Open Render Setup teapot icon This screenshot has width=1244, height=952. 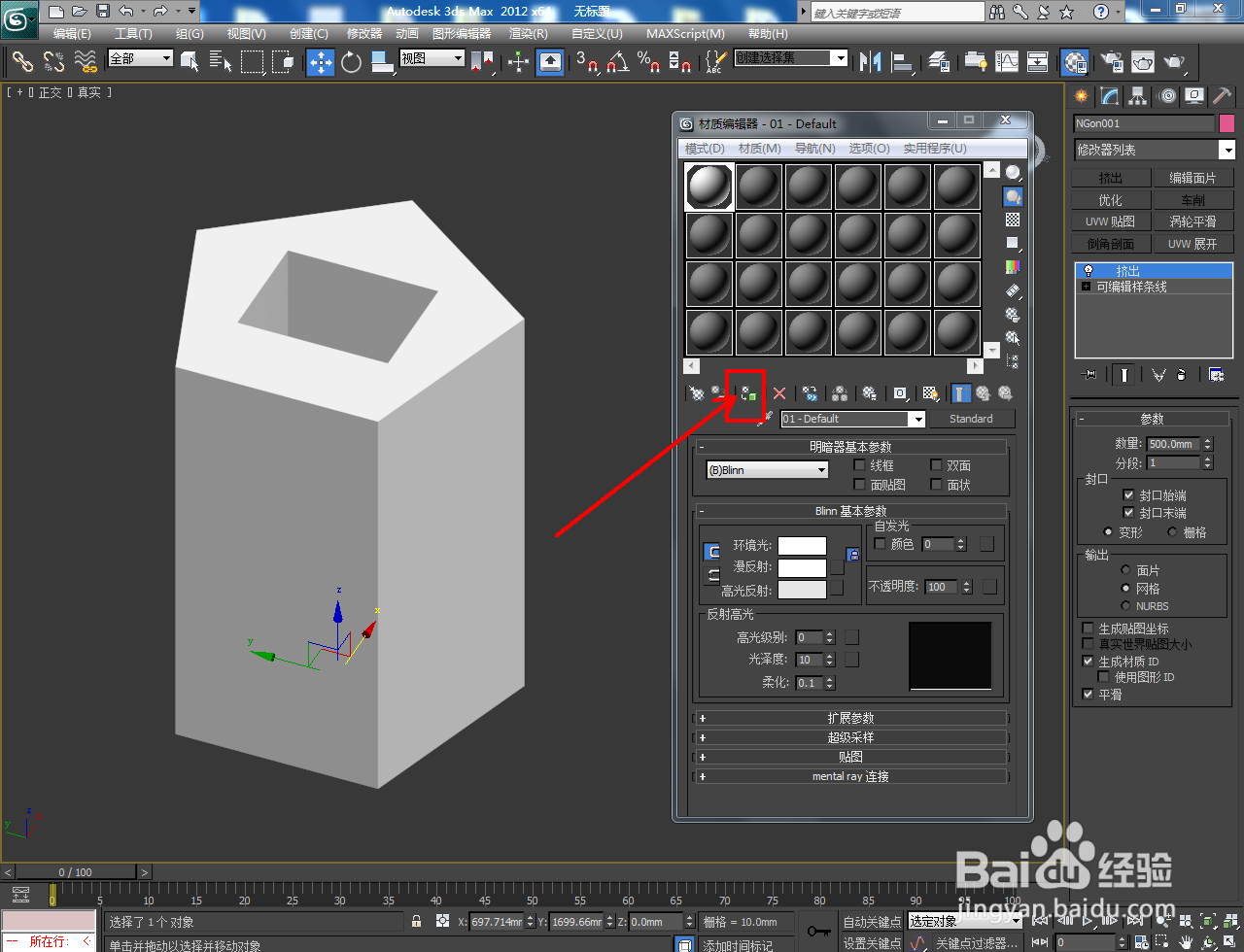(x=1112, y=62)
